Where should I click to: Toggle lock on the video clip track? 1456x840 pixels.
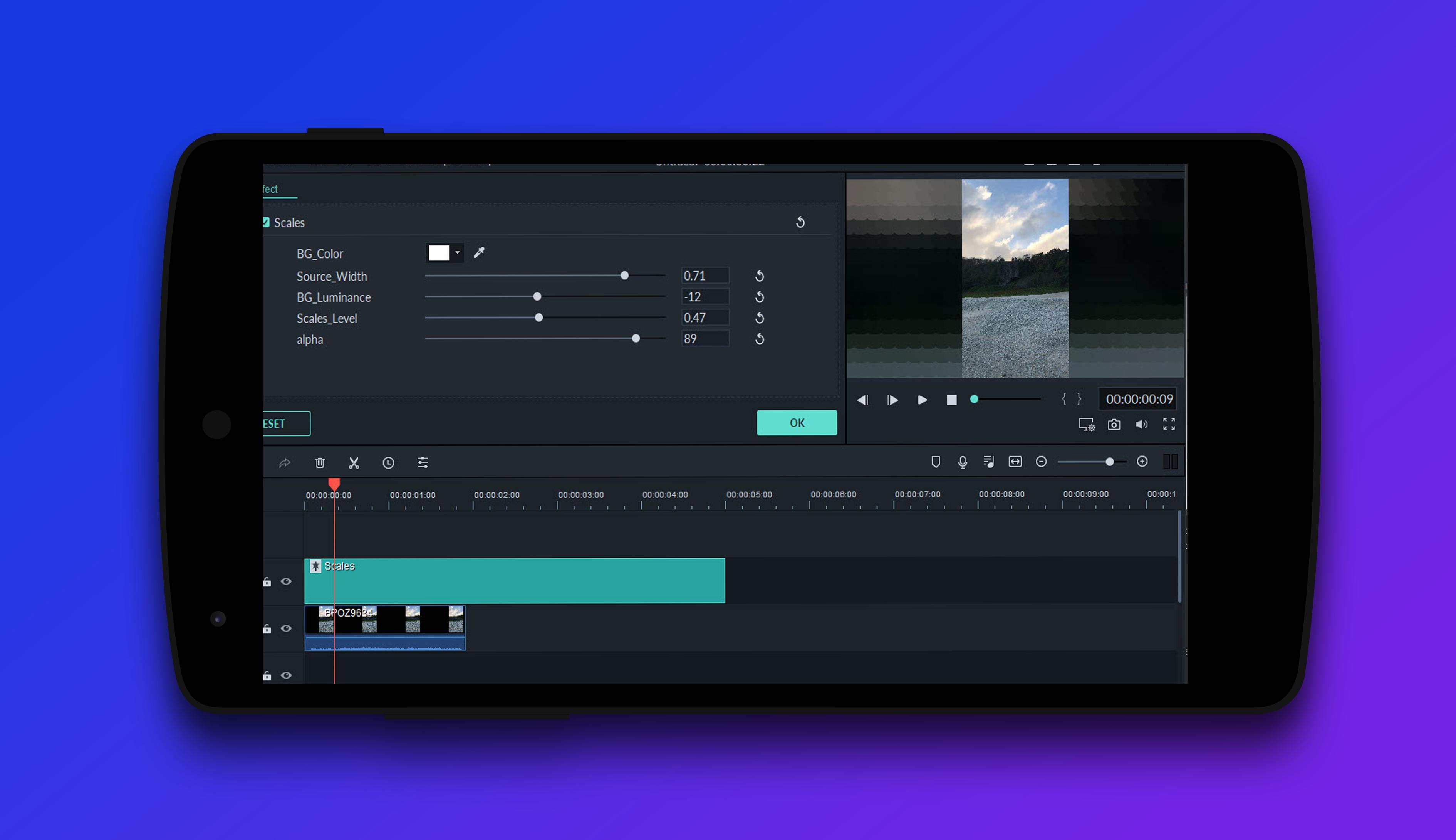click(267, 628)
